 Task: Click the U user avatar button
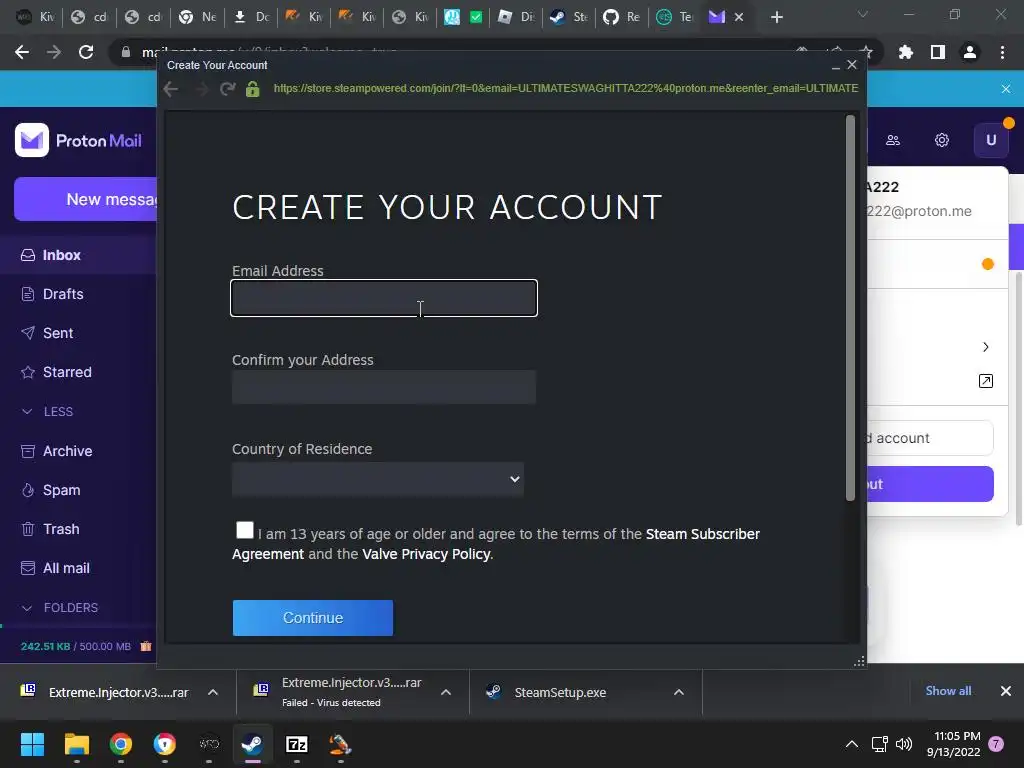[991, 140]
